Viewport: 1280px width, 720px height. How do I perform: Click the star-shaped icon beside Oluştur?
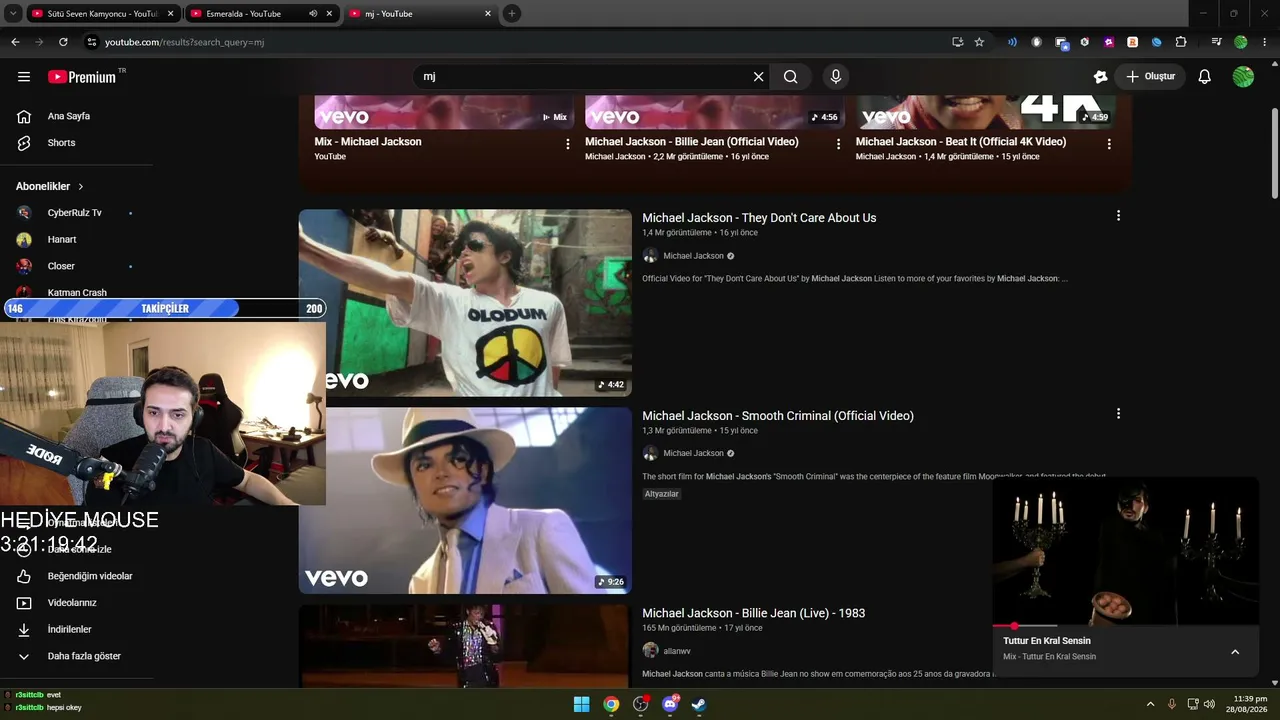1101,77
